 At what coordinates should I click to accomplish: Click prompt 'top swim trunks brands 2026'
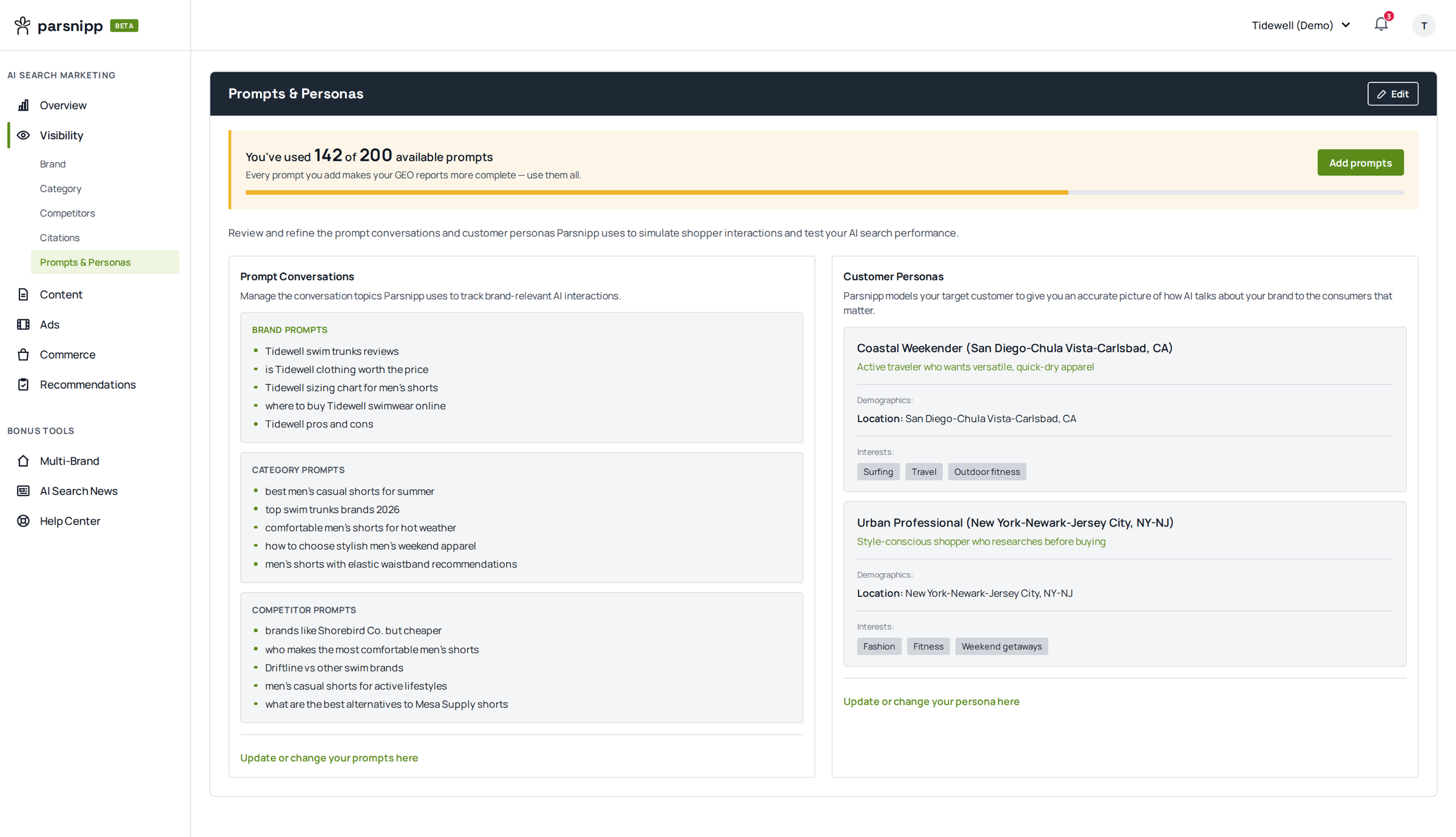[332, 509]
